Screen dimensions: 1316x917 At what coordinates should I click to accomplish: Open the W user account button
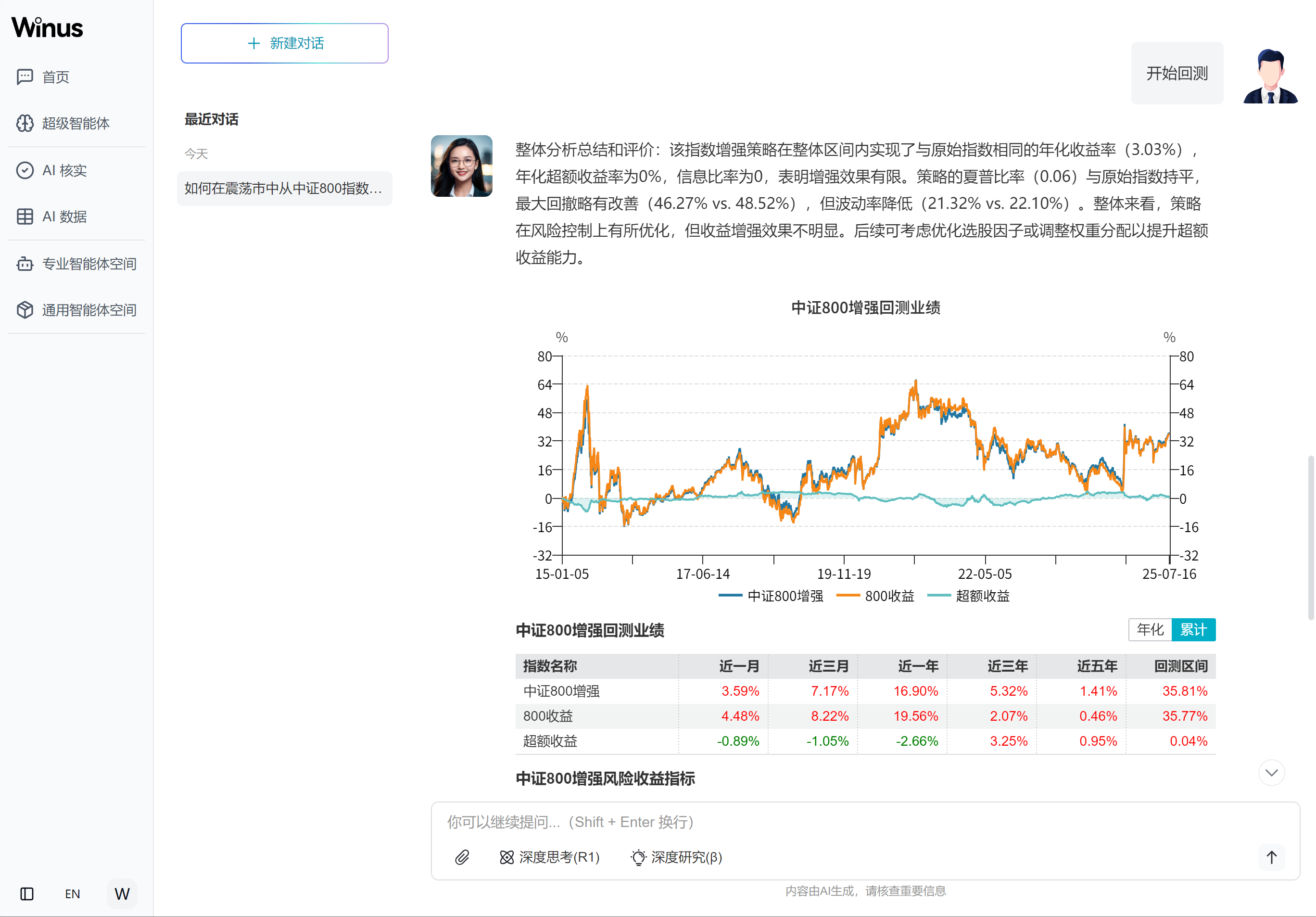tap(122, 893)
